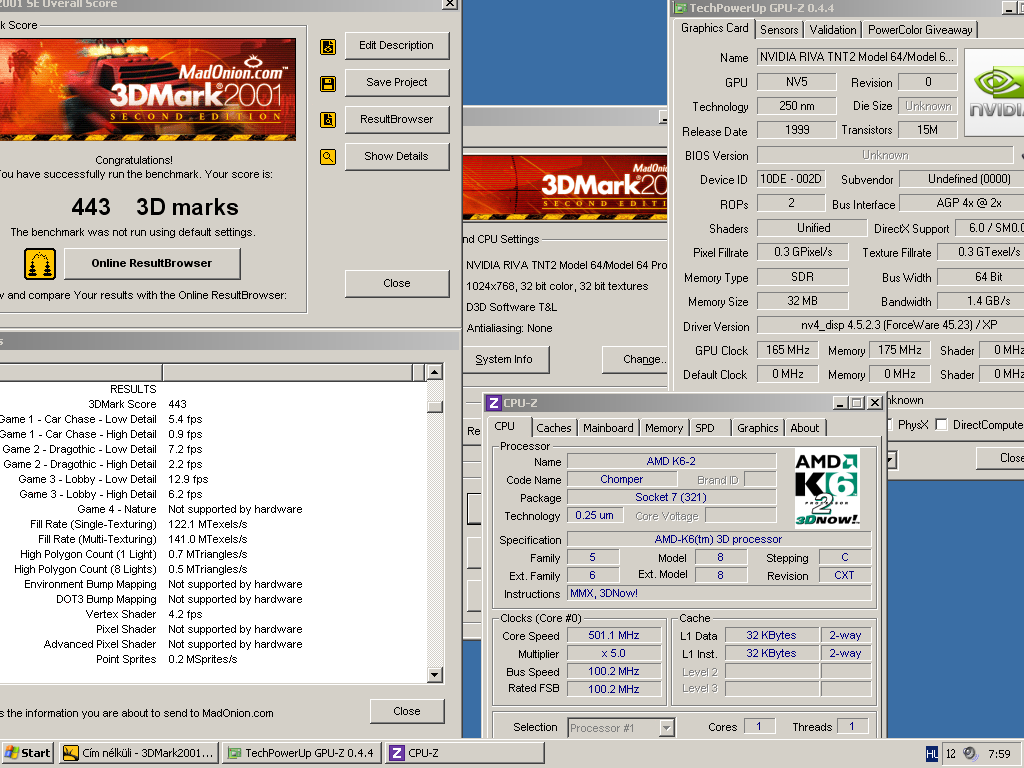Close the Overall Score dialog
The image size is (1024, 768).
396,283
